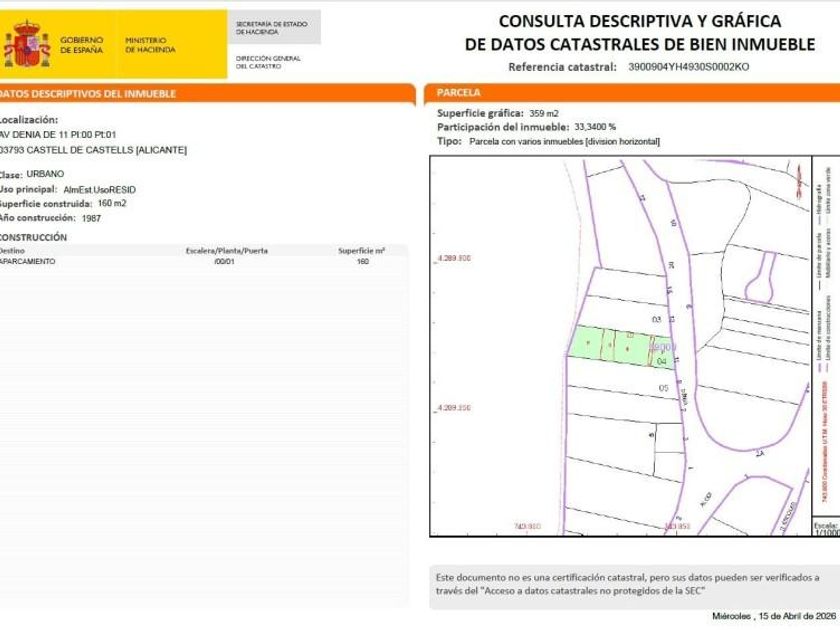Click the 'Año construcción:' label
This screenshot has width=840, height=630.
pos(38,218)
